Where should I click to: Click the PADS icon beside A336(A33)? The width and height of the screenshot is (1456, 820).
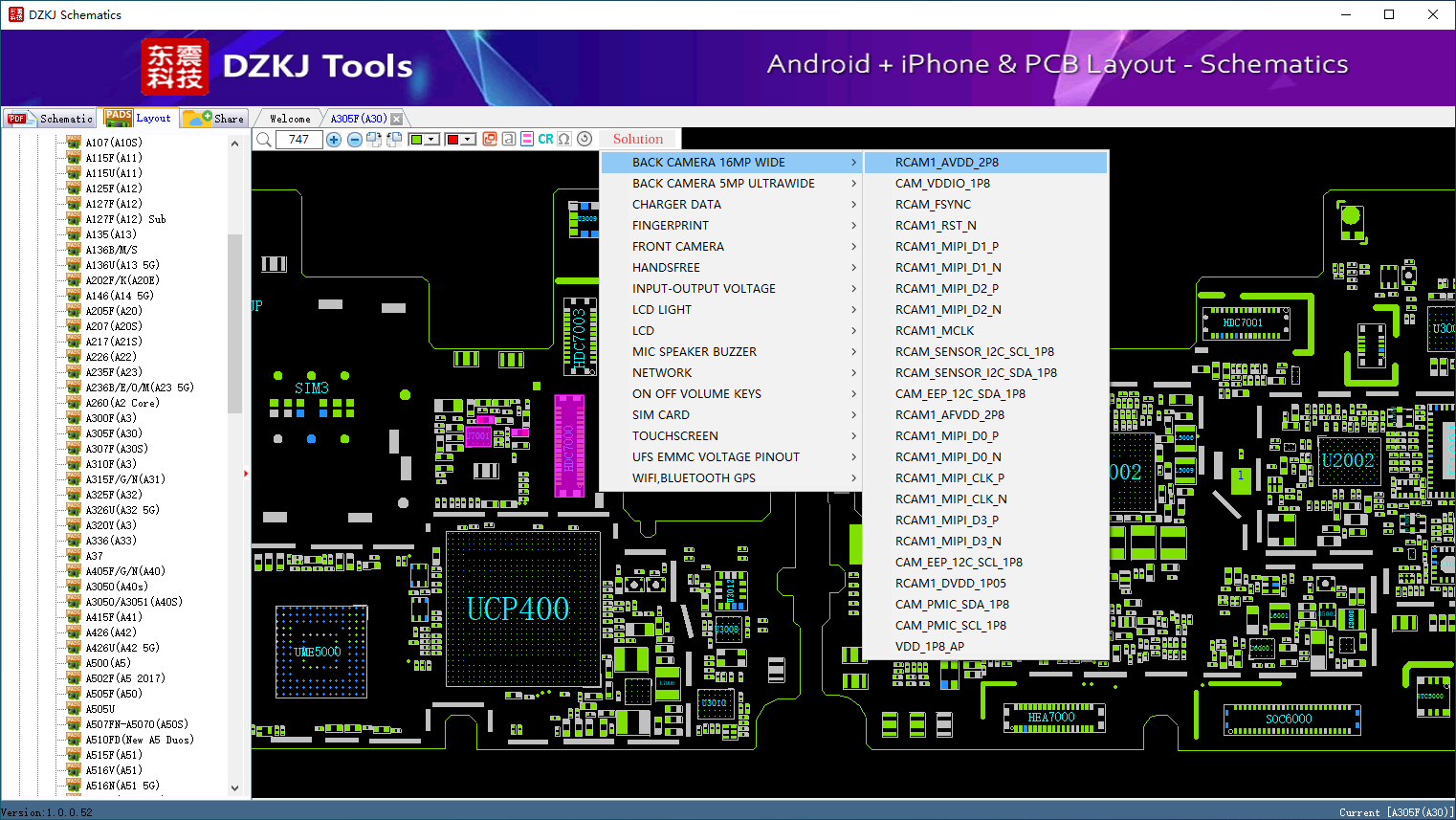tap(74, 541)
